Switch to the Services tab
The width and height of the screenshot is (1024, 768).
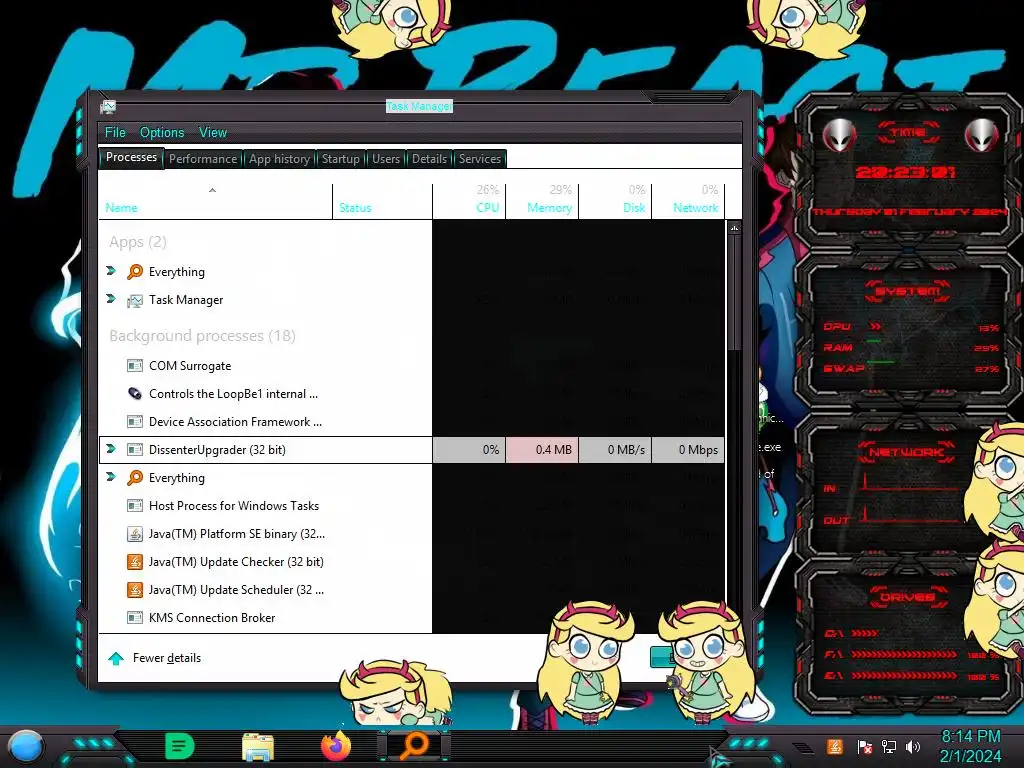tap(479, 159)
